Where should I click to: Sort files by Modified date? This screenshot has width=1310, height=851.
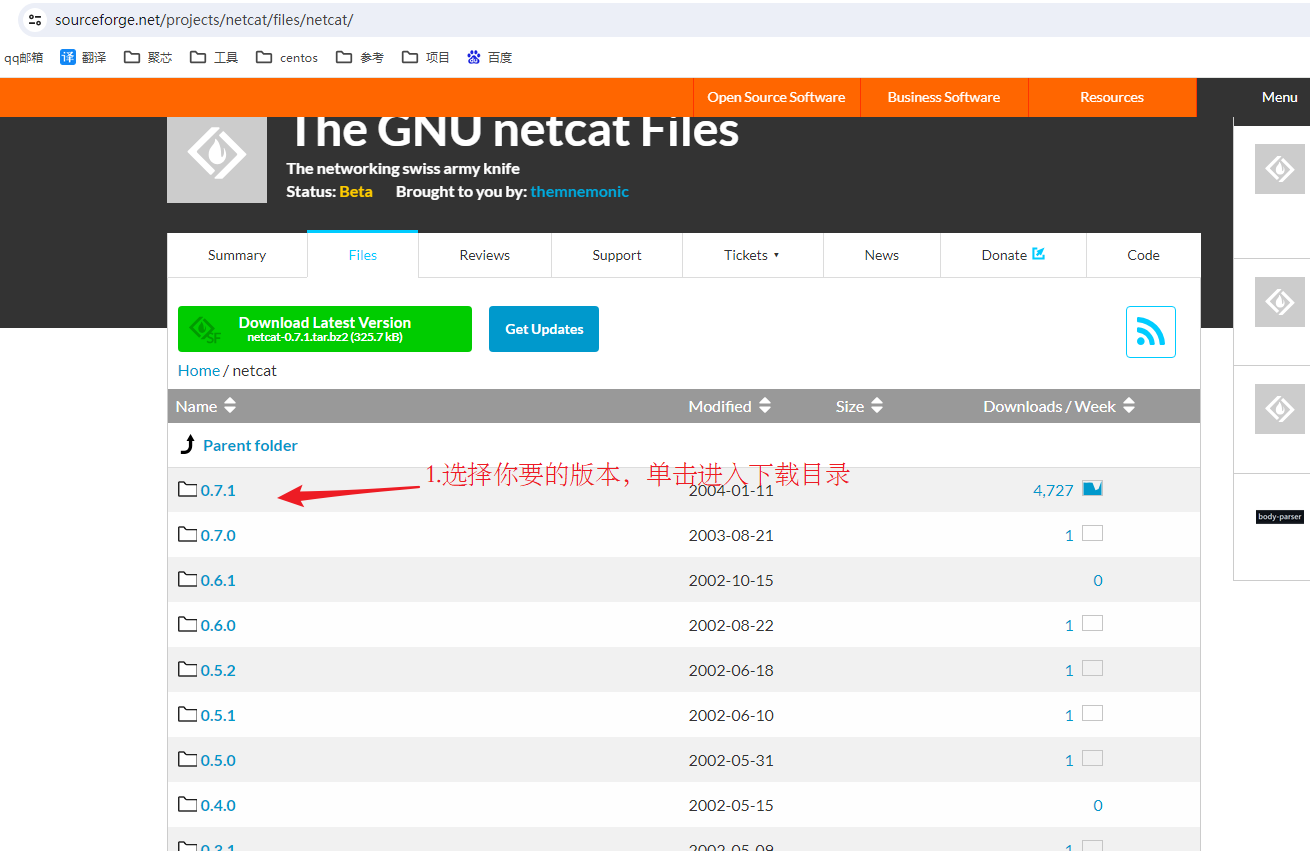click(x=729, y=406)
